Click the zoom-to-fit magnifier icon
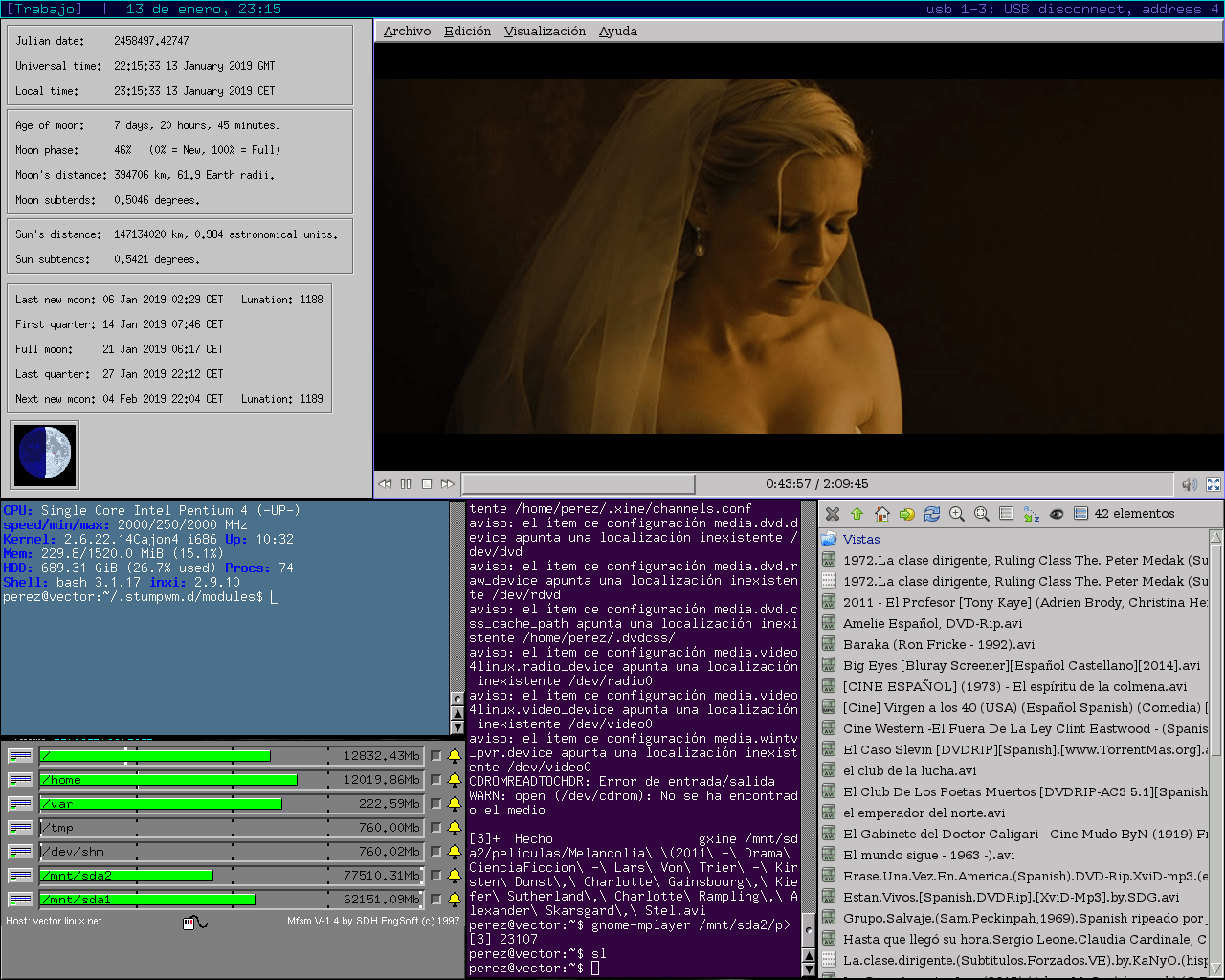The image size is (1225, 980). (x=982, y=514)
